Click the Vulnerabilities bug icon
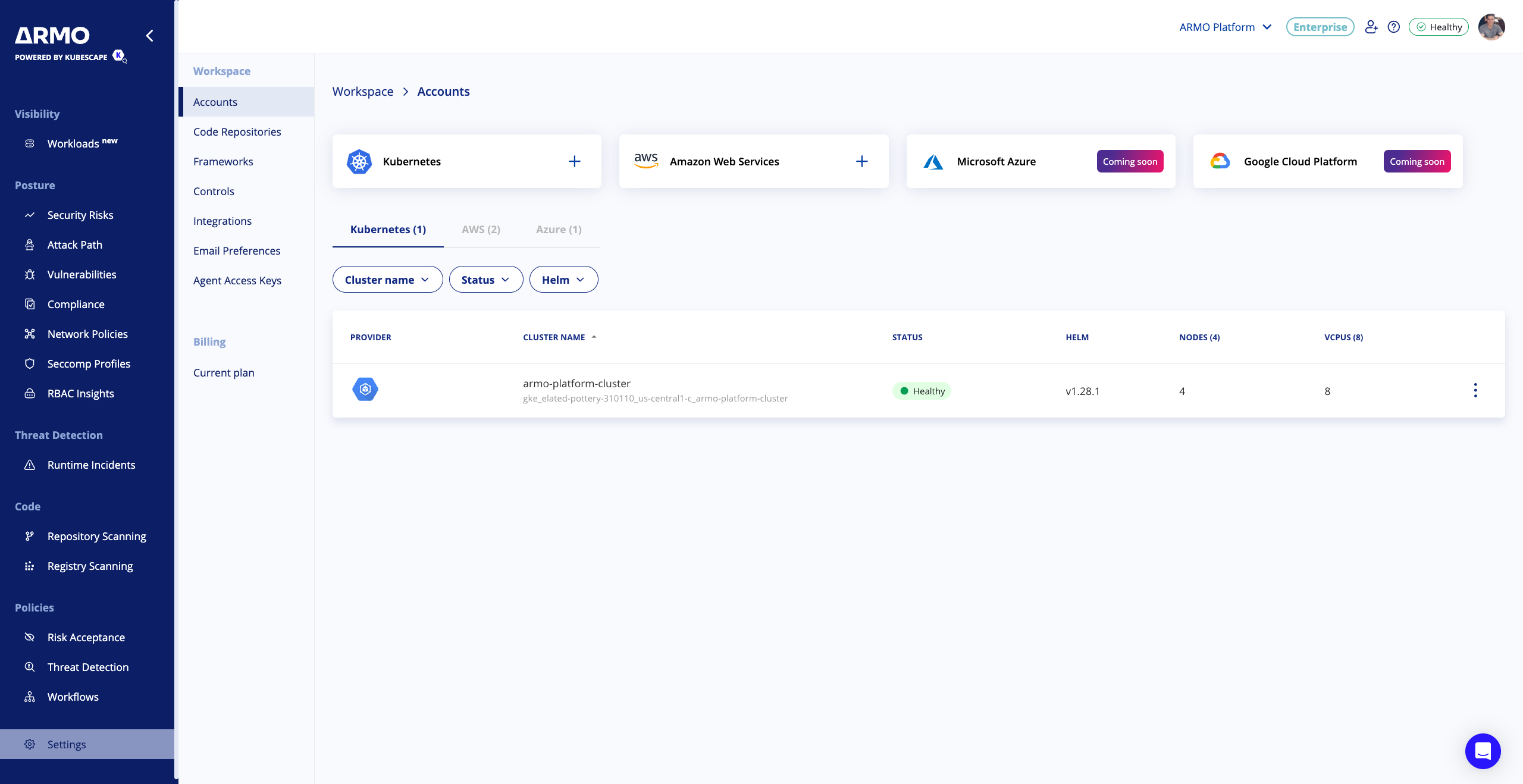This screenshot has width=1523, height=784. 30,274
